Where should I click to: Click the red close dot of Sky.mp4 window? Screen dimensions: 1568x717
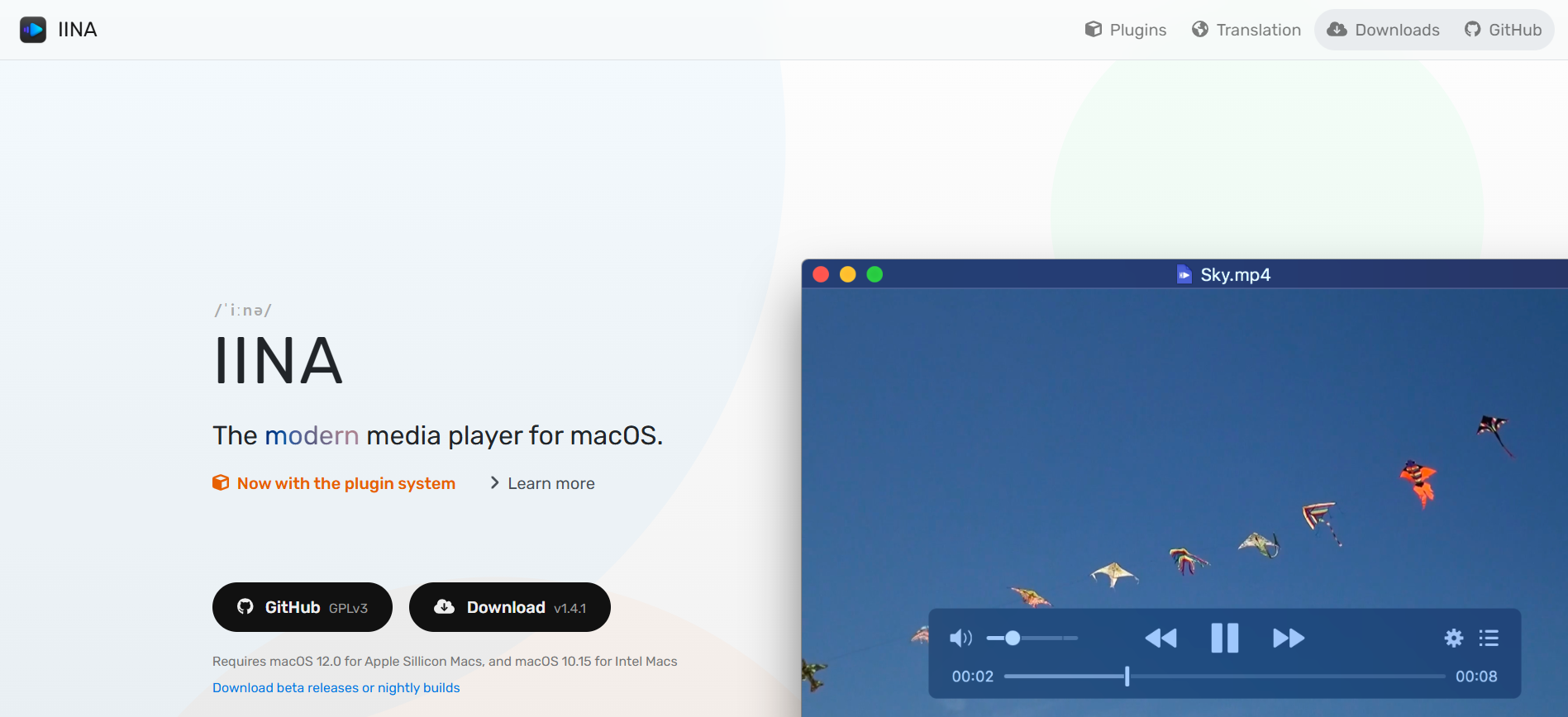pos(821,274)
